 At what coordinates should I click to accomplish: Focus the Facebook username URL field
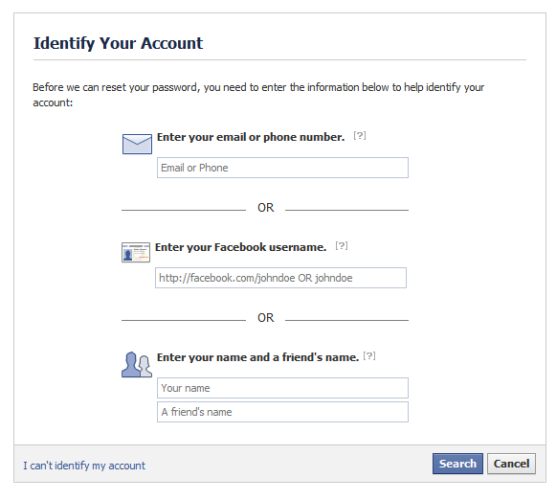click(281, 278)
